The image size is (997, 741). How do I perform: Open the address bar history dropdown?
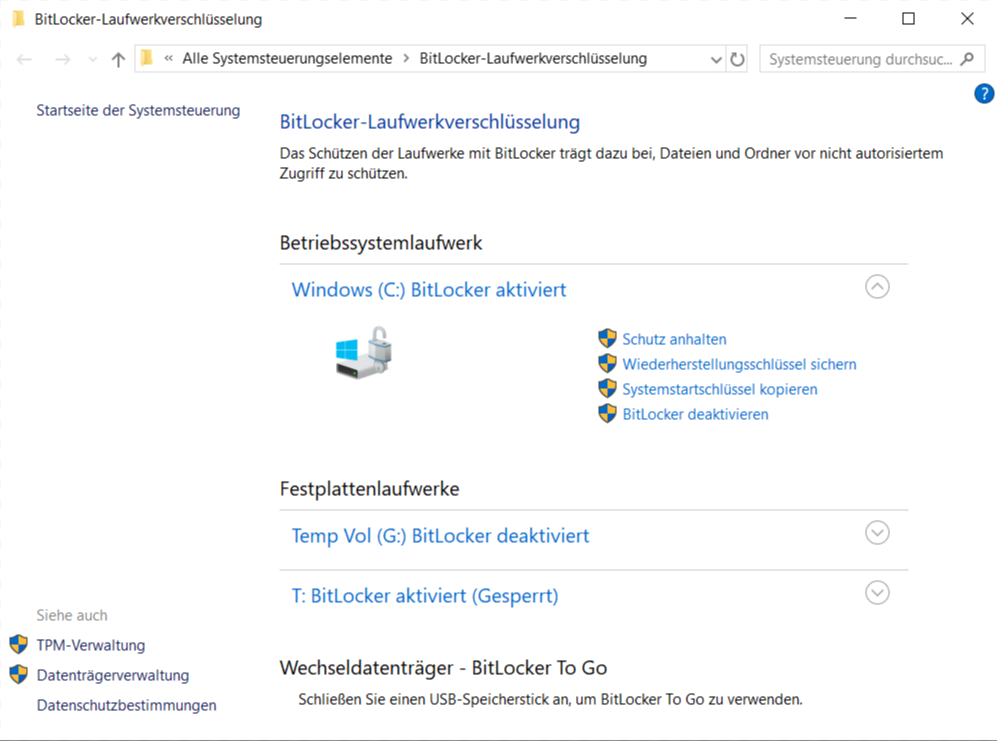pos(716,60)
